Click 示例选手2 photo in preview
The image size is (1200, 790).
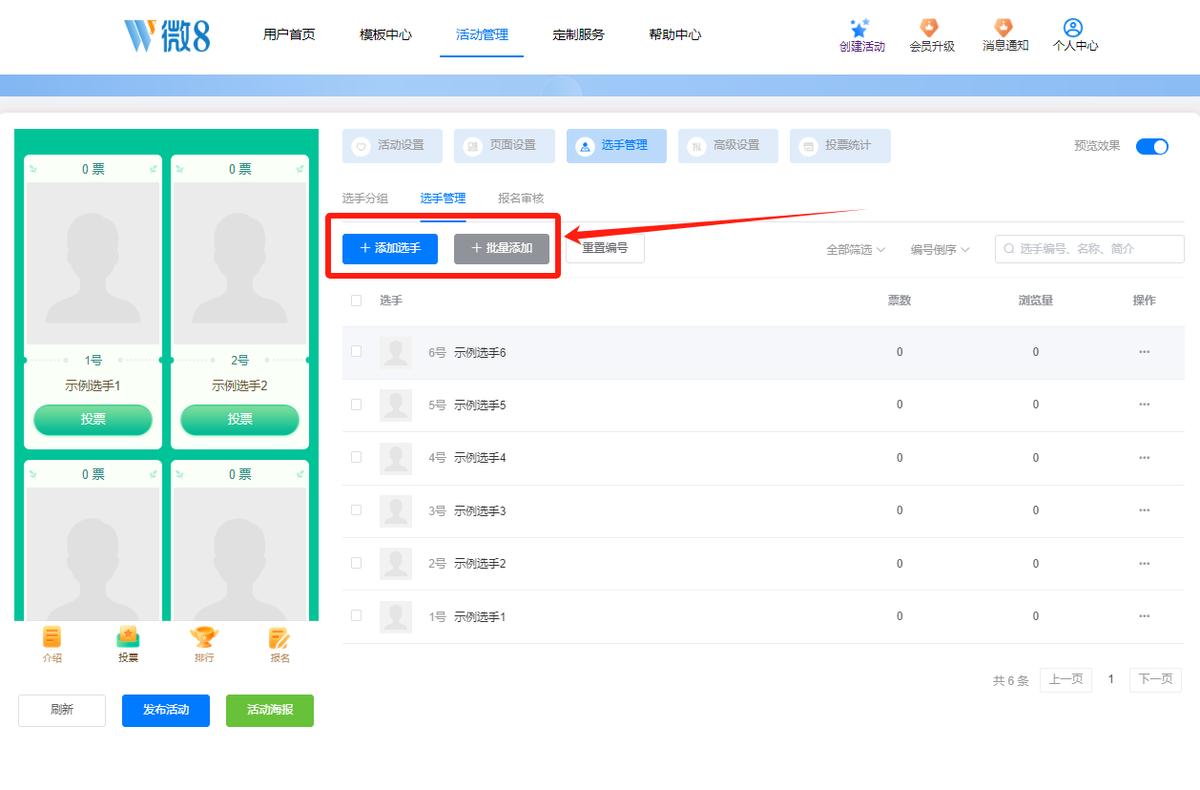(x=240, y=264)
